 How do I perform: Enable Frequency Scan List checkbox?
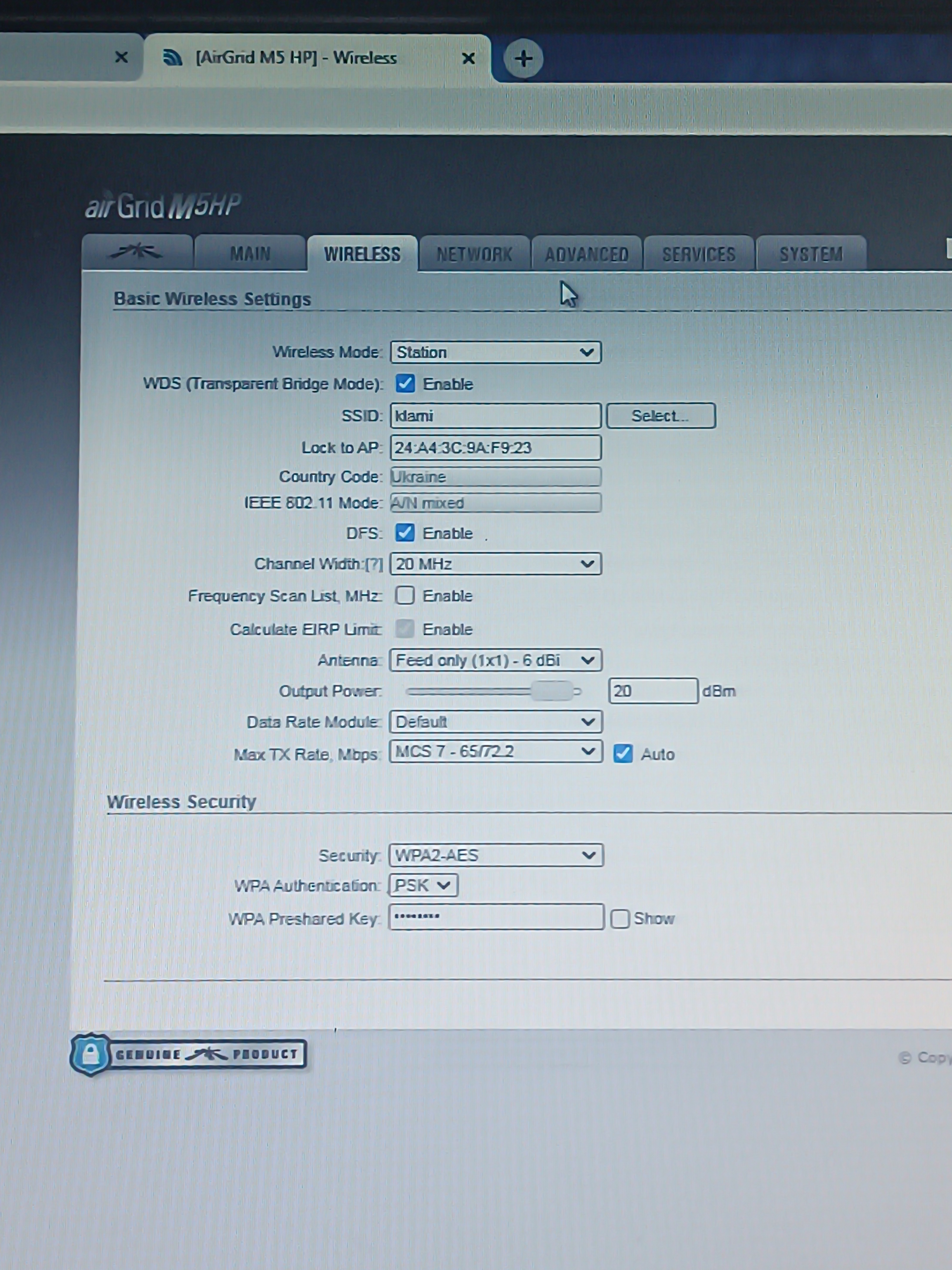coord(405,595)
